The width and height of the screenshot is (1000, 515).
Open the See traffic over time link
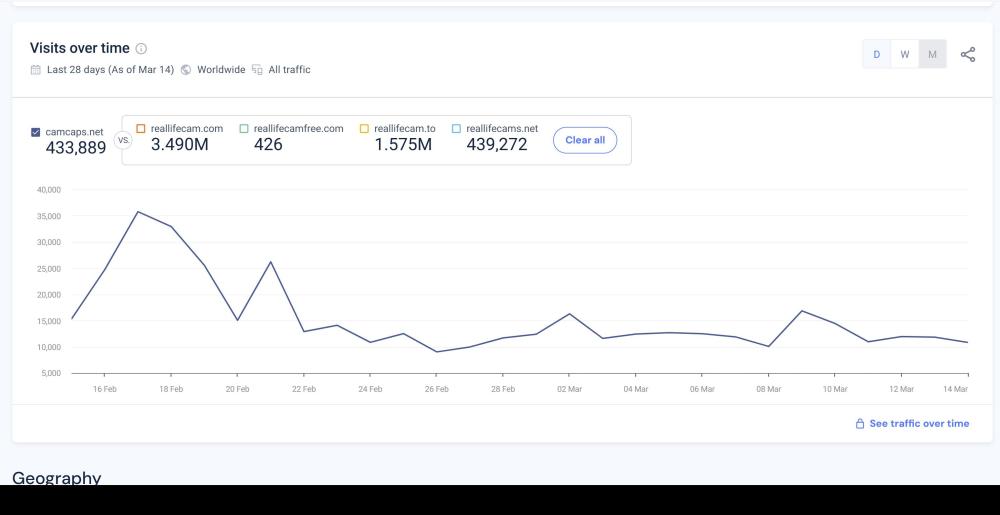coord(919,424)
